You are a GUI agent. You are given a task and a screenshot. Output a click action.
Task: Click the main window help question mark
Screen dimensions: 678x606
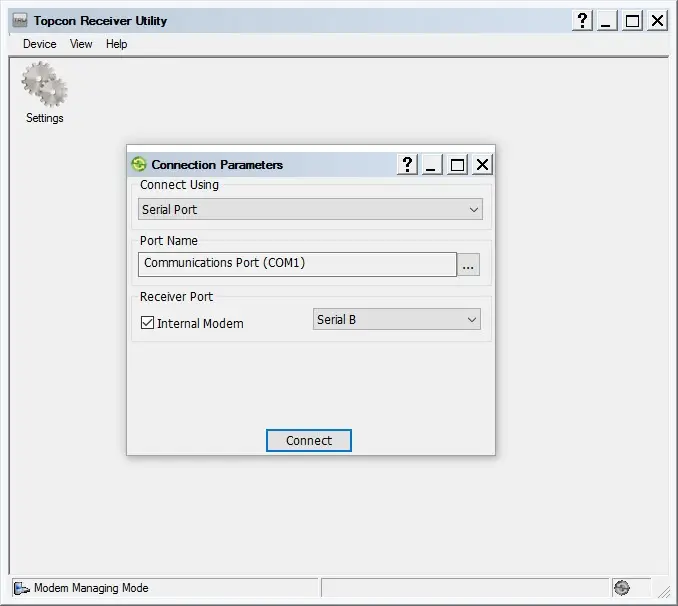click(582, 20)
